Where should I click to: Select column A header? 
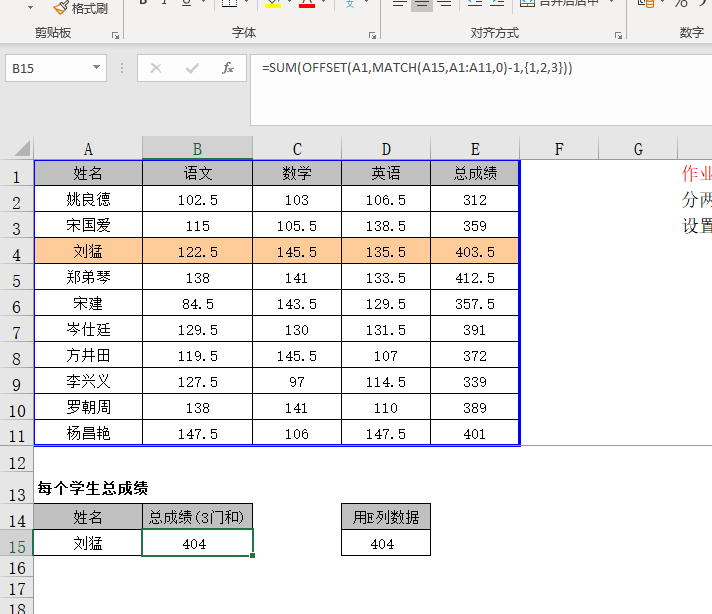pos(88,149)
